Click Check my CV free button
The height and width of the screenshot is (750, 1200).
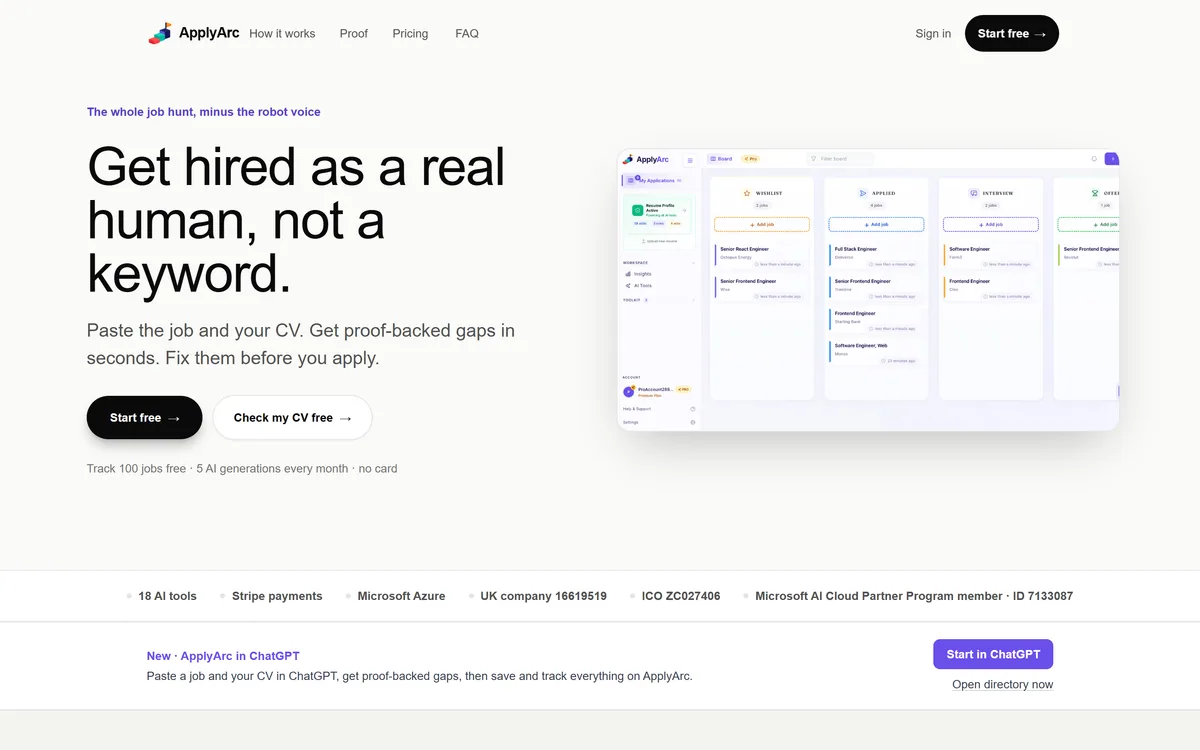tap(292, 418)
